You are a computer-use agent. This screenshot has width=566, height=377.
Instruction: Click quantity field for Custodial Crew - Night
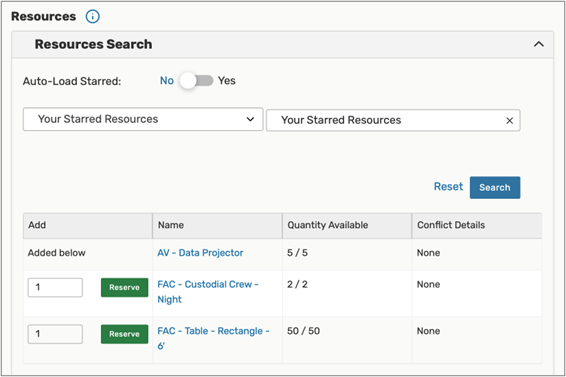click(55, 287)
